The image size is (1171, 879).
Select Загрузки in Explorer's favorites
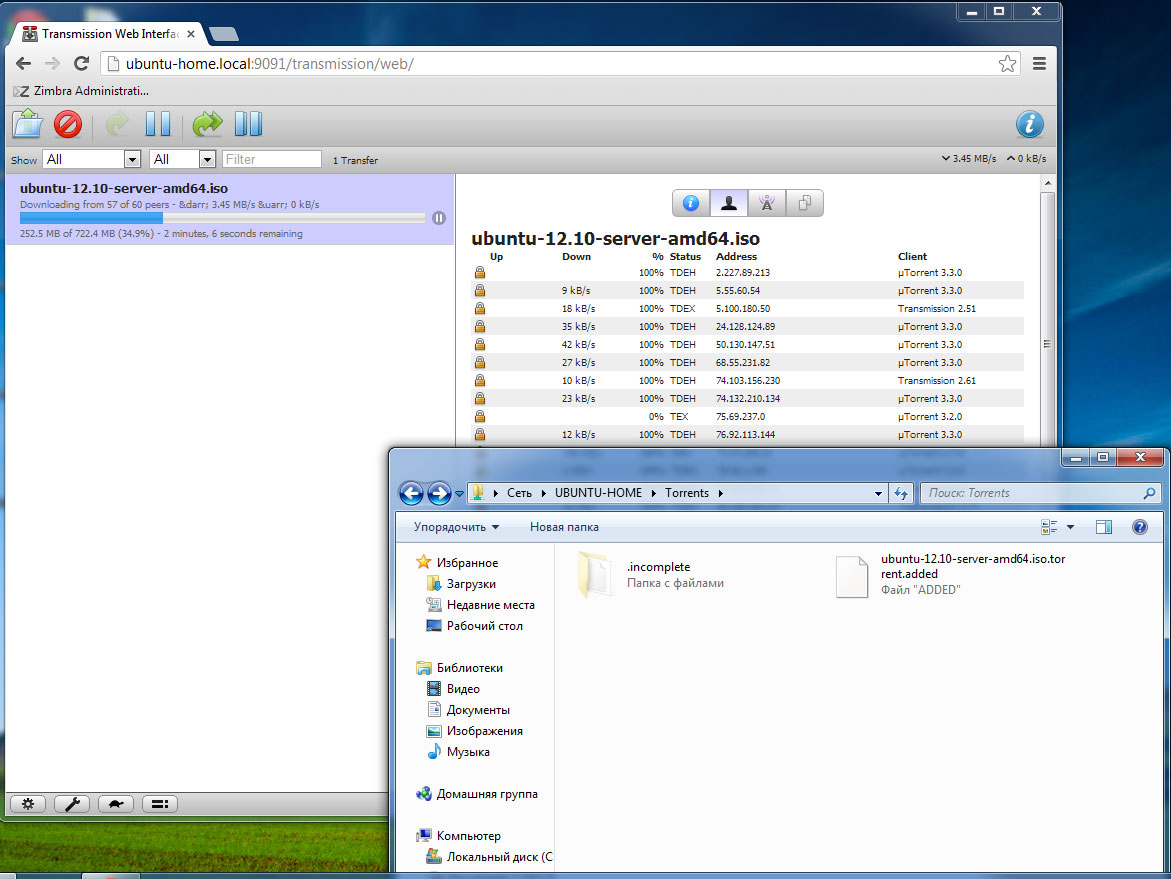(x=470, y=584)
